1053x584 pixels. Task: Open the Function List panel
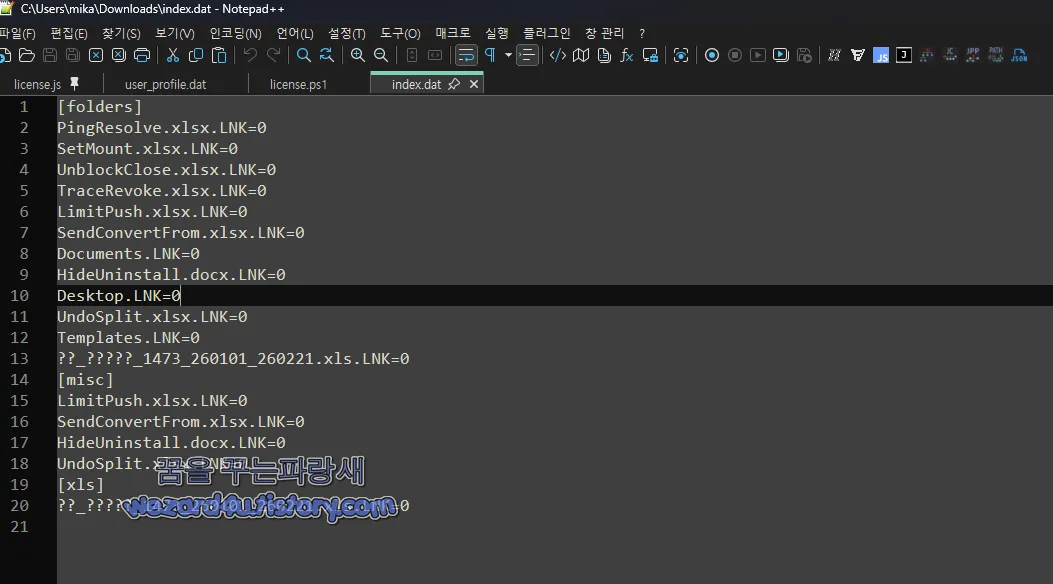point(627,56)
